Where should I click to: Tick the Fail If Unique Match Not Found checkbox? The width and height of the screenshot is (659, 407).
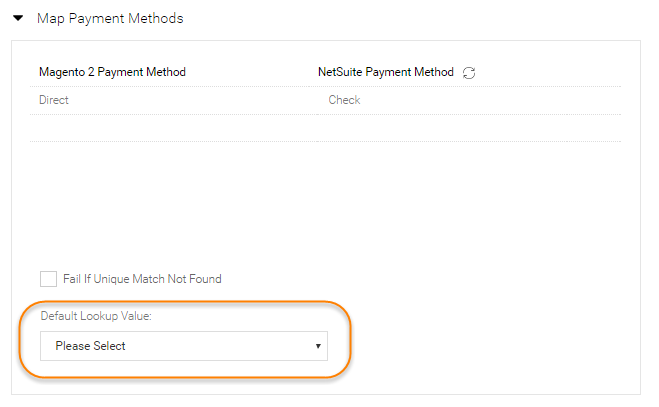click(48, 279)
